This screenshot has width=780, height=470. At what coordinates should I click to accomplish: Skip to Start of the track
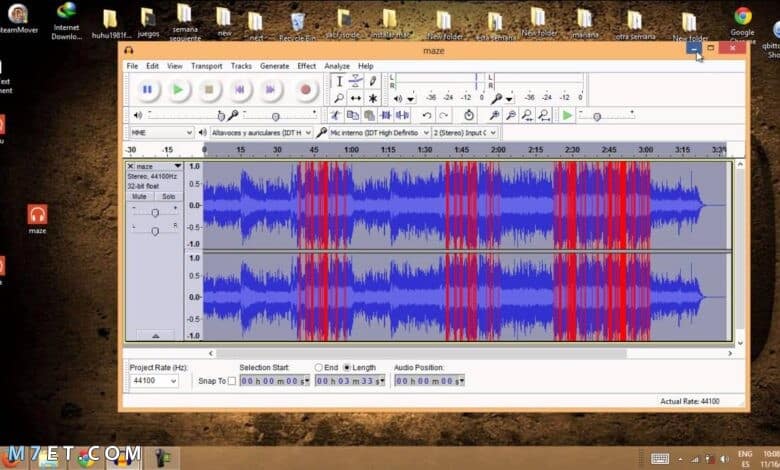point(240,90)
